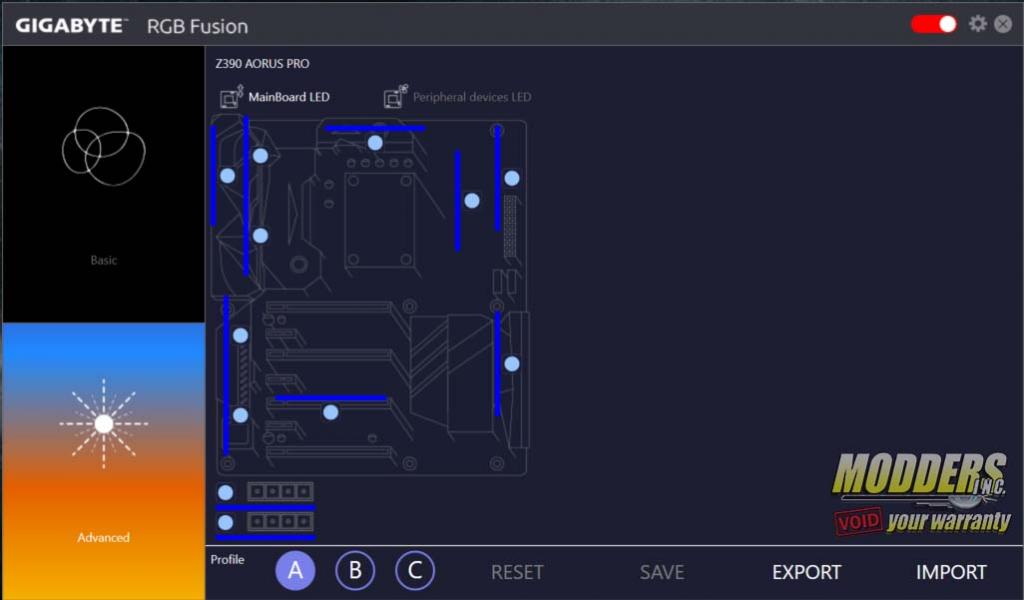Click the Peripheral devices LED icon
Viewport: 1024px width, 600px height.
[x=395, y=97]
